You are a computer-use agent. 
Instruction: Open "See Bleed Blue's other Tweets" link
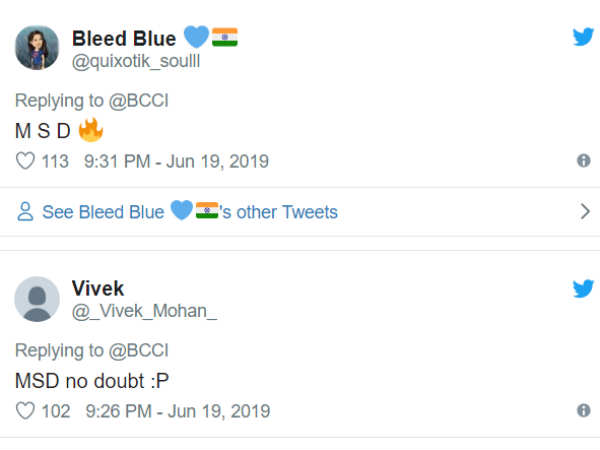point(190,212)
